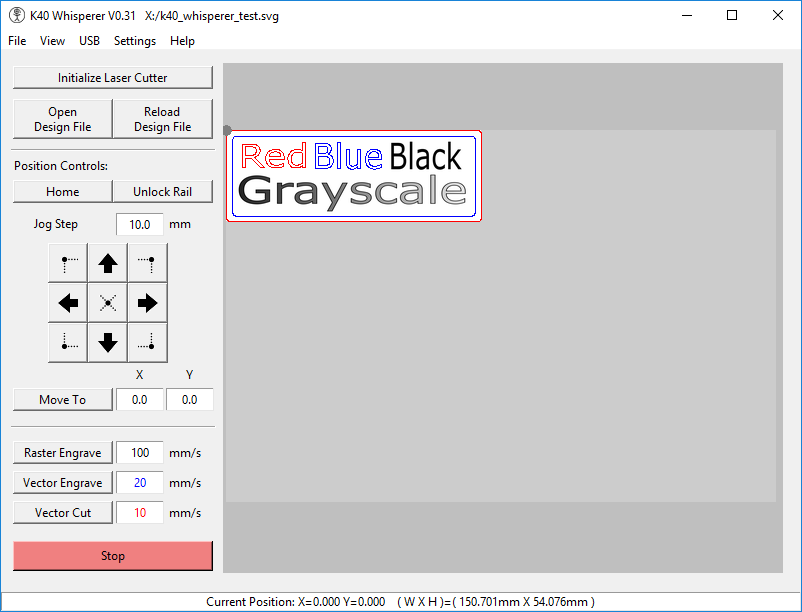Open the Settings menu

pyautogui.click(x=135, y=41)
